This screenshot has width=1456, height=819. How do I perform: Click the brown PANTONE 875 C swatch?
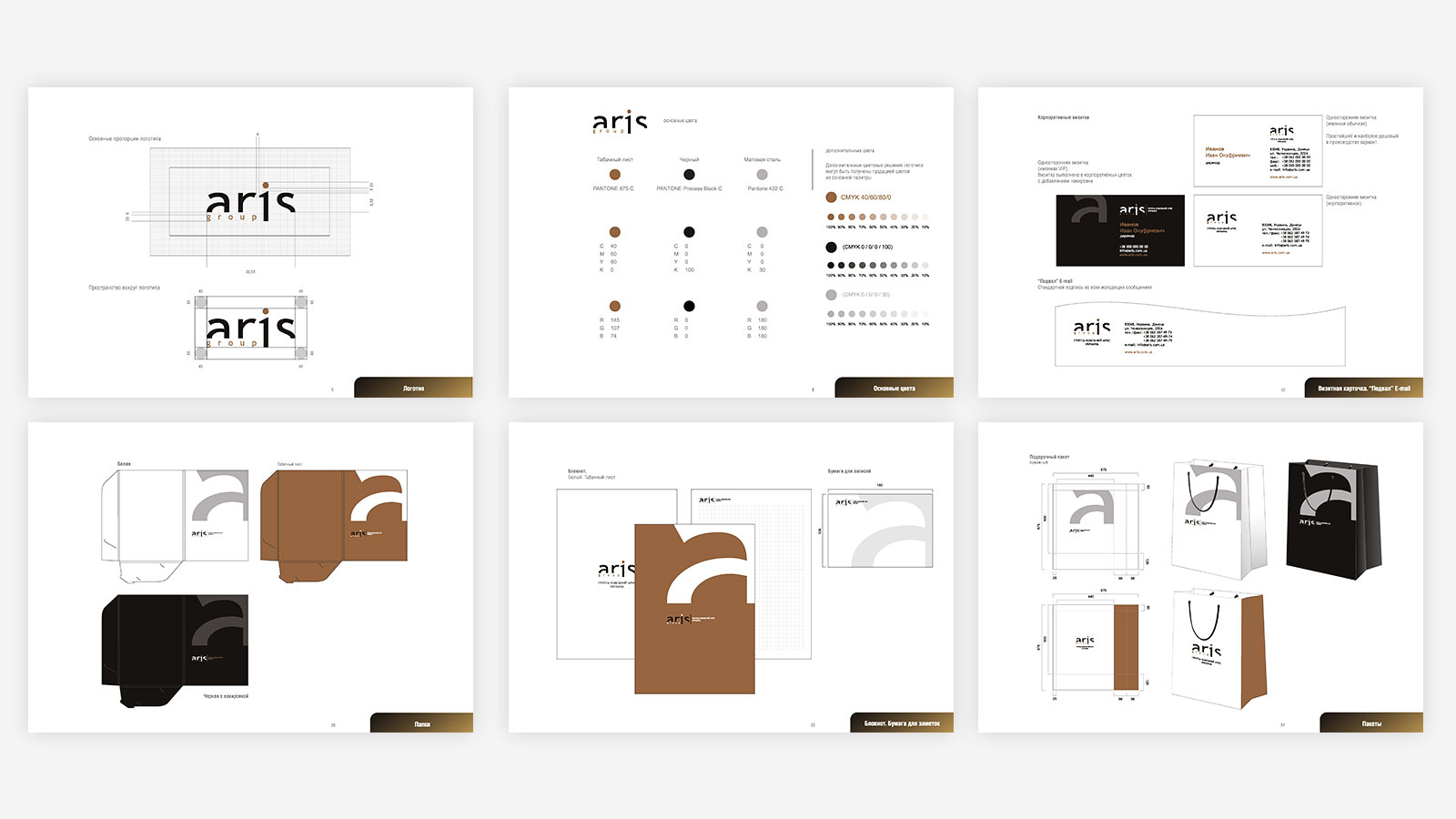(x=615, y=175)
